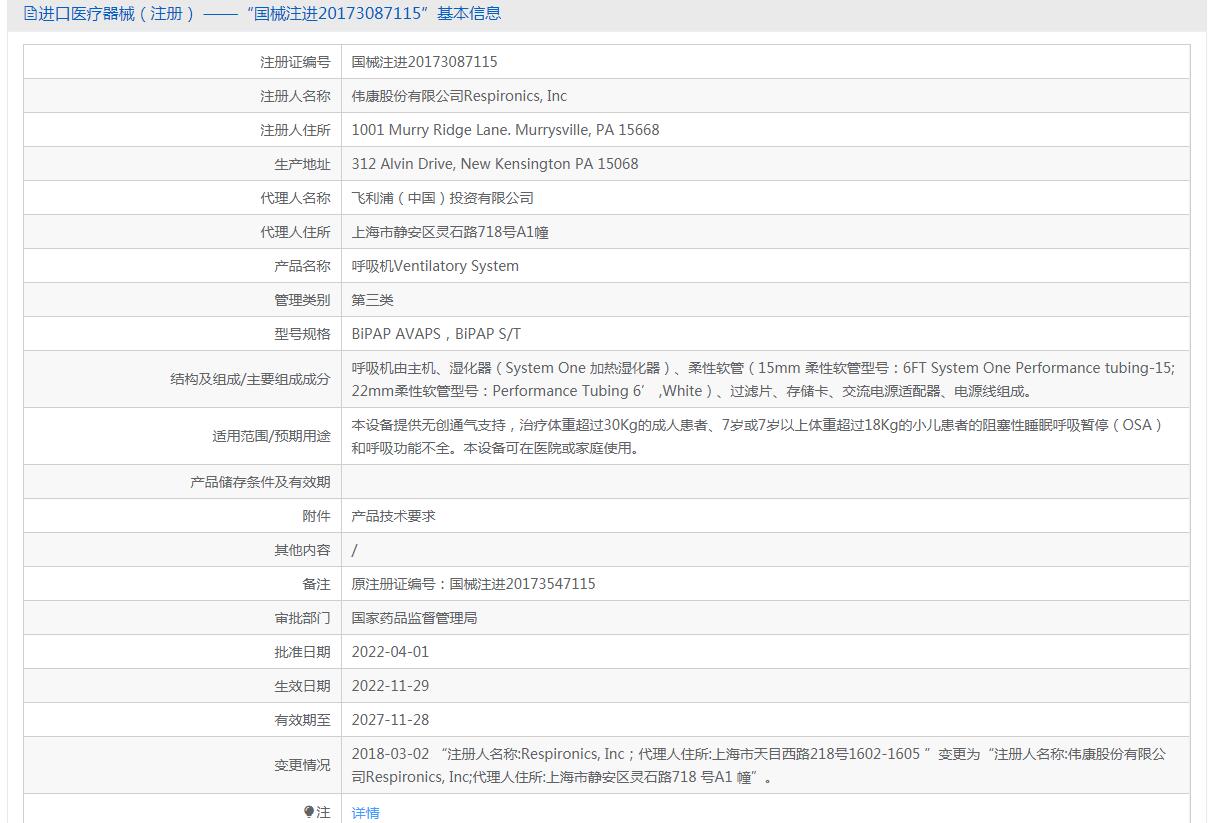
Task: Click the 产品储存条件及有效期 label
Action: click(x=260, y=482)
